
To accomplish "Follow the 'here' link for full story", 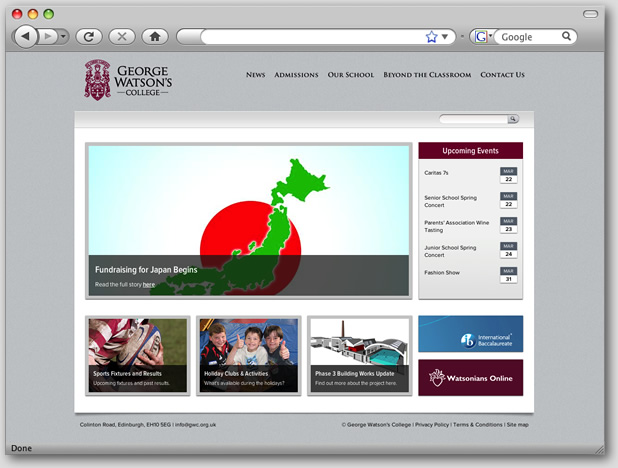I will pos(148,285).
